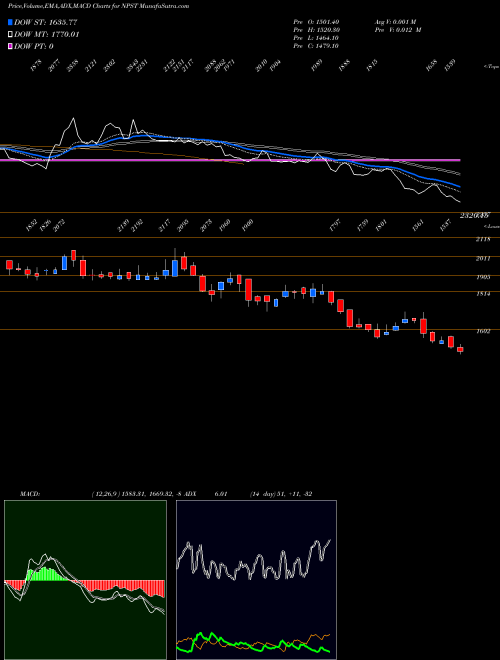Click the 'ADX' label above the indicator panel
500x660 pixels.
tap(191, 494)
